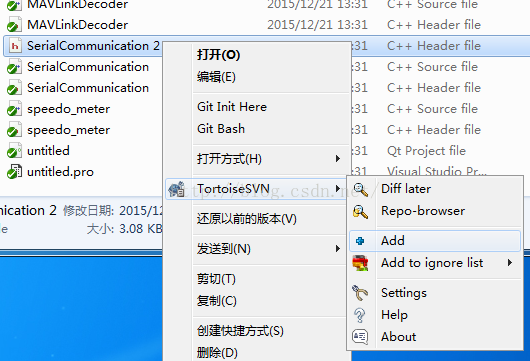Select Diff later in the SVN submenu
530x361 pixels.
[406, 189]
